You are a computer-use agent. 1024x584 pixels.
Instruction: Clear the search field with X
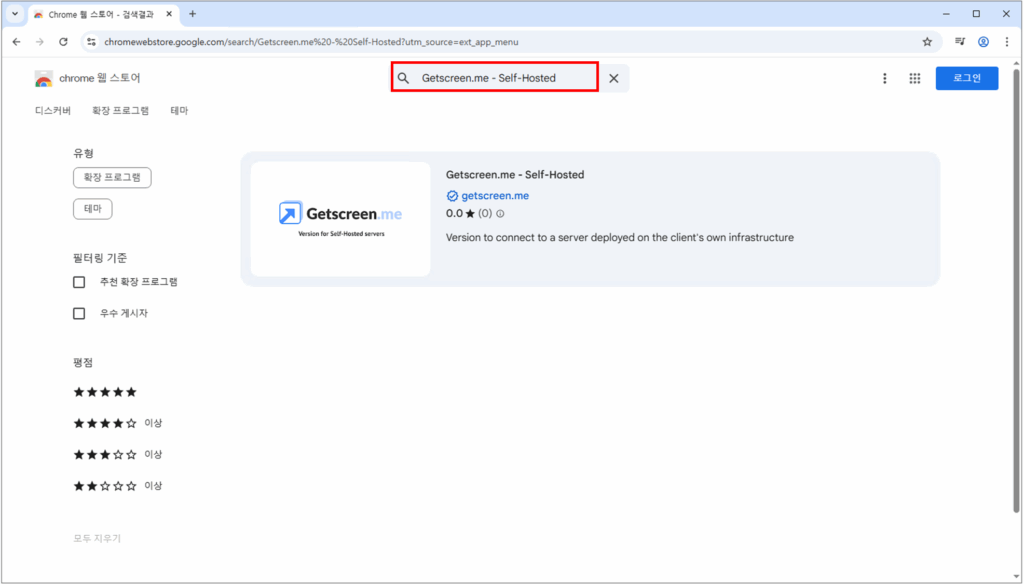pyautogui.click(x=614, y=78)
